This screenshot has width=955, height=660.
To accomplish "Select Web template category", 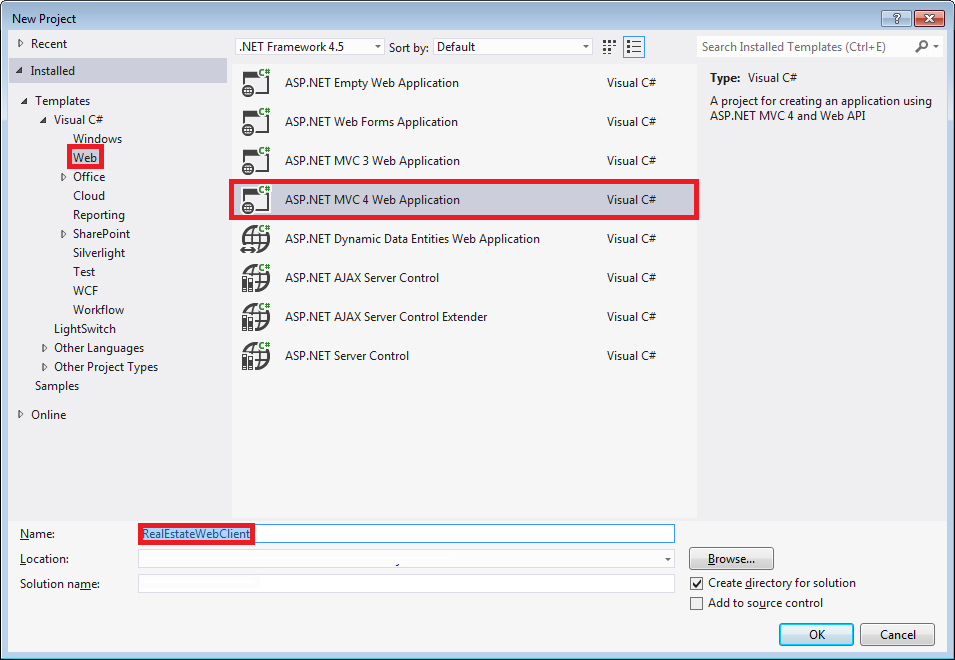I will 85,158.
